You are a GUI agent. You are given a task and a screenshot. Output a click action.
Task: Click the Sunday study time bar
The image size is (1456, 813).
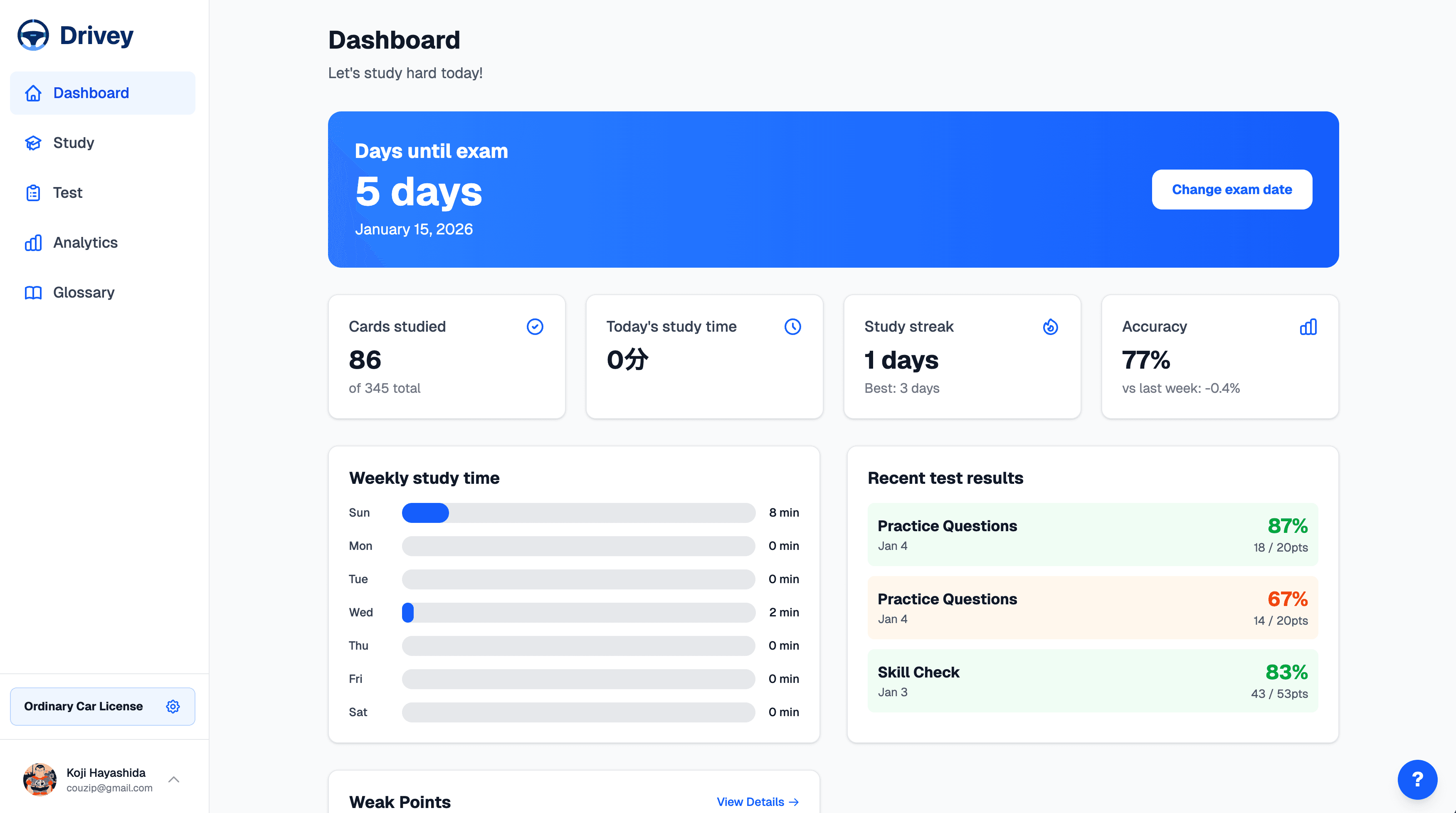coord(578,513)
